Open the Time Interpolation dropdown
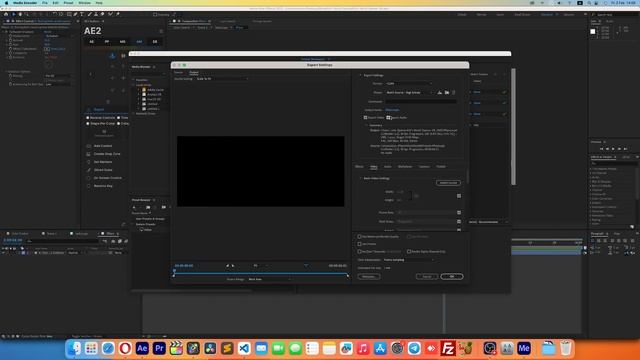Image resolution: width=640 pixels, height=360 pixels. (x=409, y=260)
